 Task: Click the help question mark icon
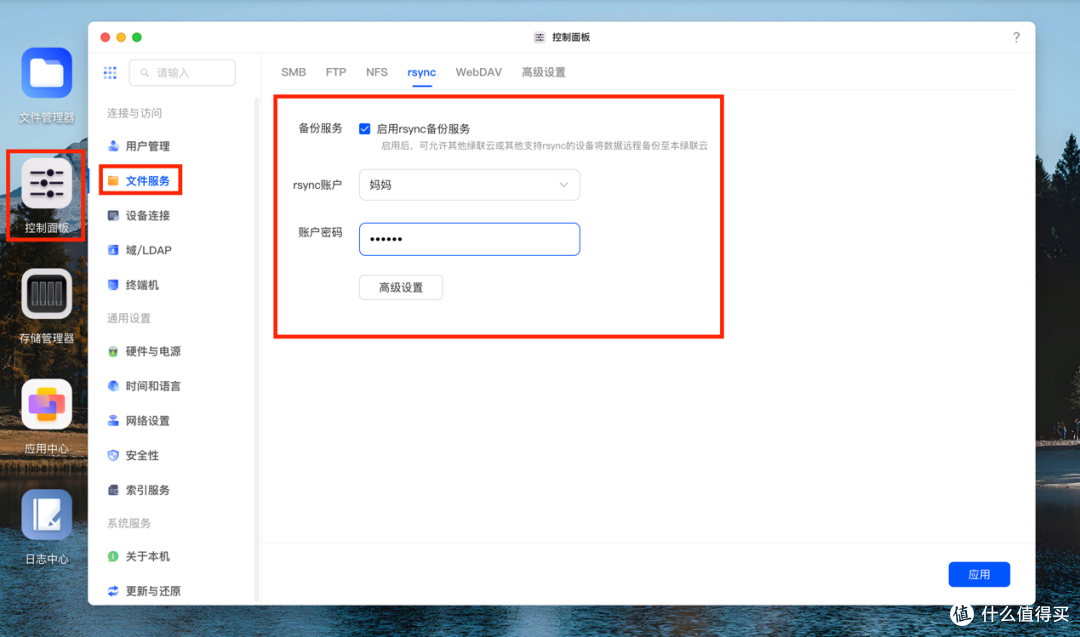coord(1016,37)
